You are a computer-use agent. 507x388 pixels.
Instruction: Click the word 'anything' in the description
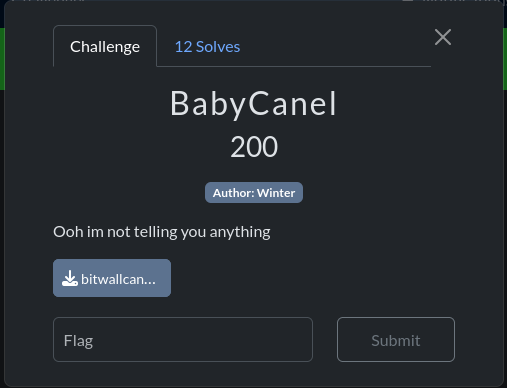[240, 233]
